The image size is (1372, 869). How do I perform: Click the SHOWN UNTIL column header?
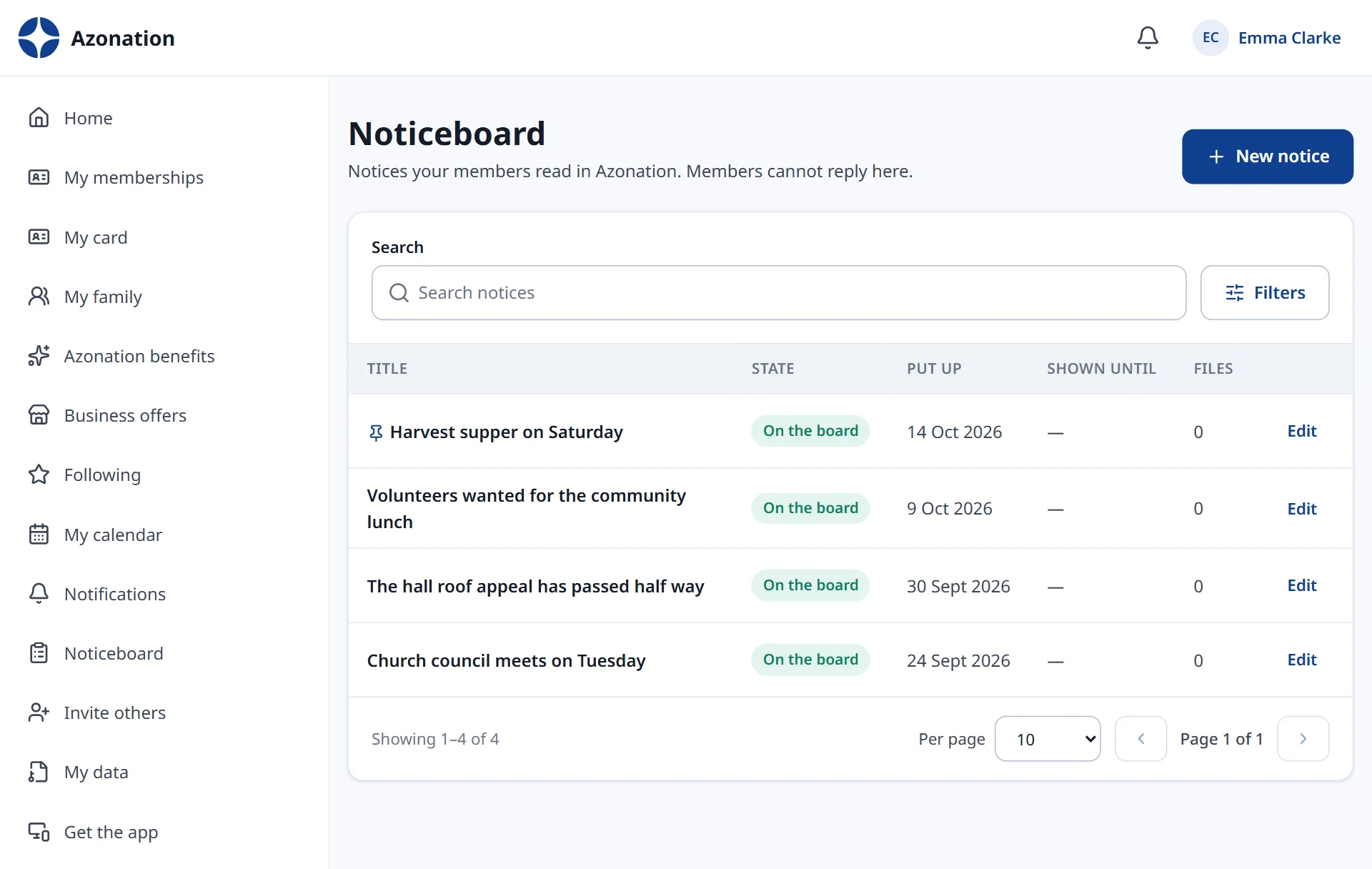click(x=1101, y=369)
